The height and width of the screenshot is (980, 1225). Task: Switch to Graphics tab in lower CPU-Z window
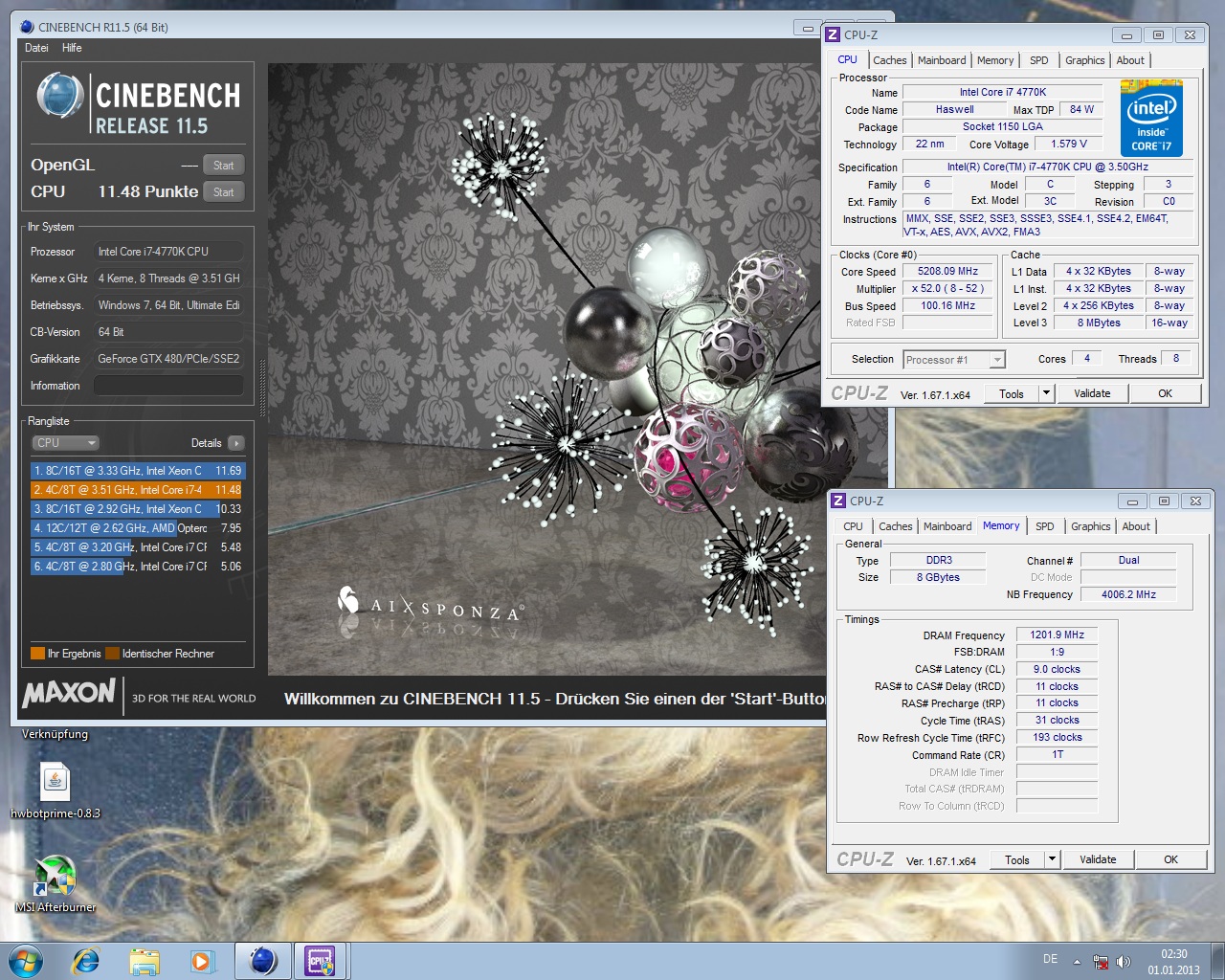(x=1090, y=526)
